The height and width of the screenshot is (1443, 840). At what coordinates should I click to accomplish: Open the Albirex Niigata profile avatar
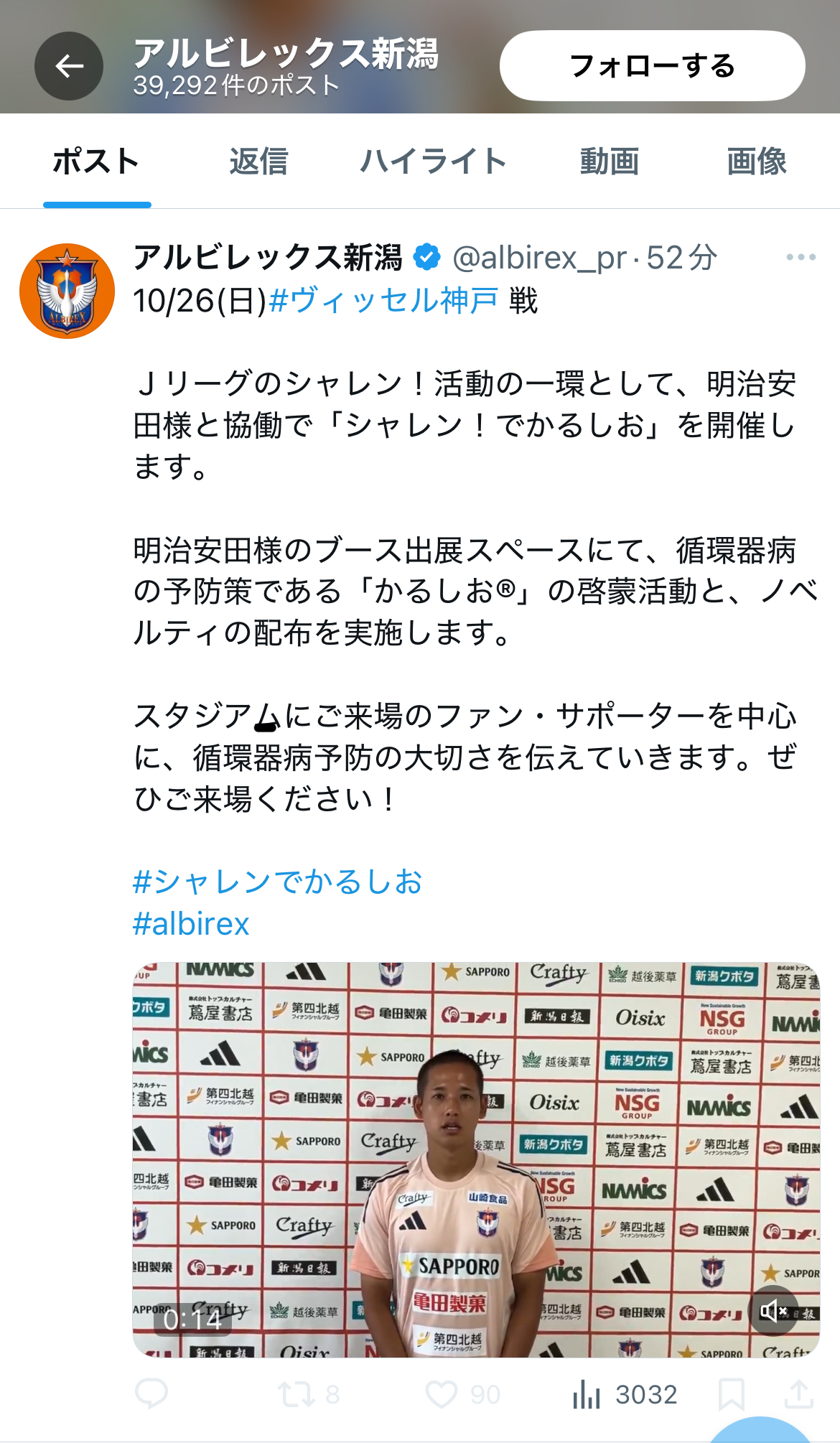point(67,291)
